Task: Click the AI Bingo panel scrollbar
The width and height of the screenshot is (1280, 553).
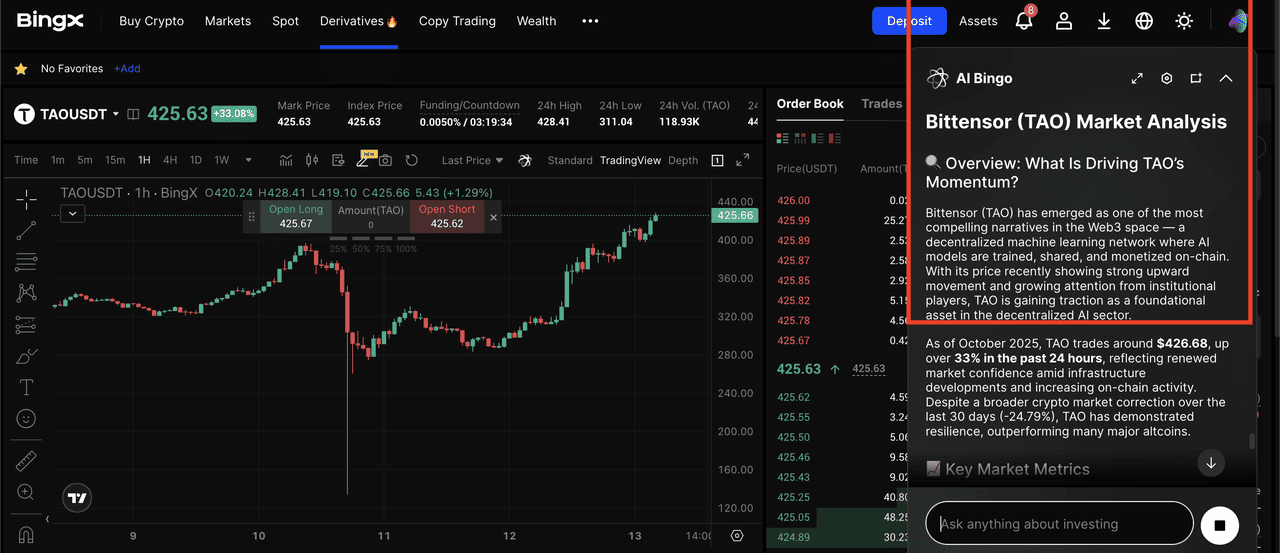Action: pyautogui.click(x=1251, y=441)
